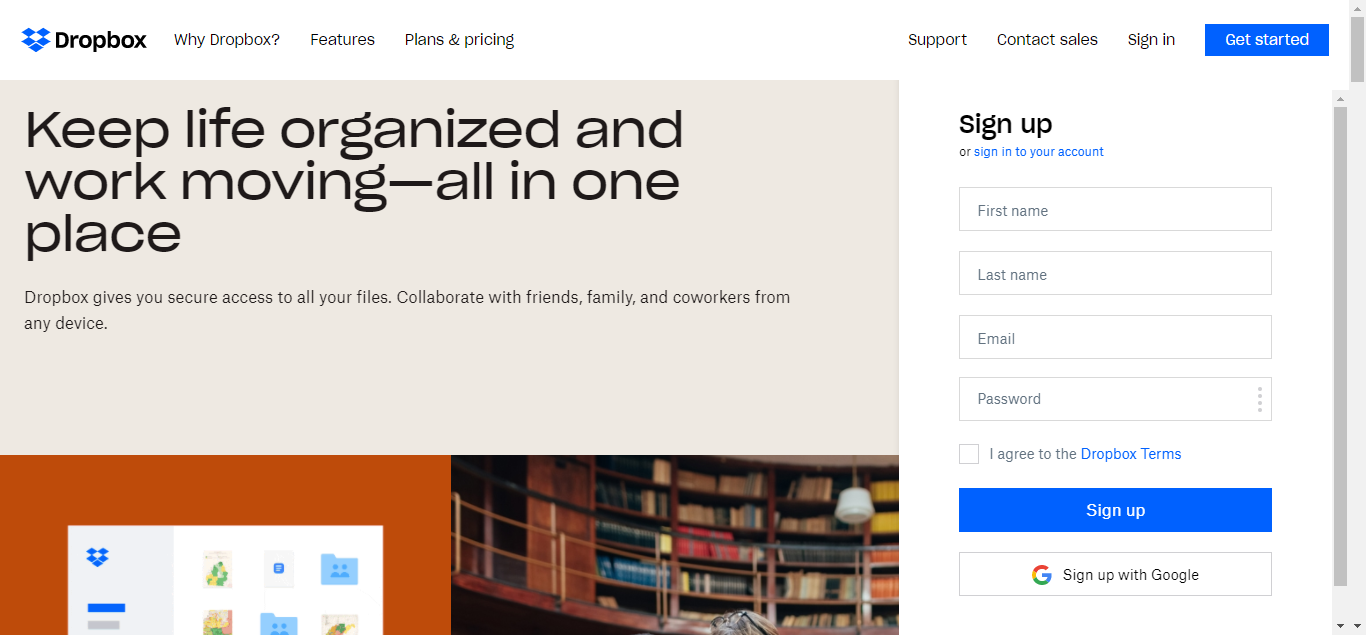
Task: Click "Sign in" in the top navigation
Action: tap(1151, 40)
